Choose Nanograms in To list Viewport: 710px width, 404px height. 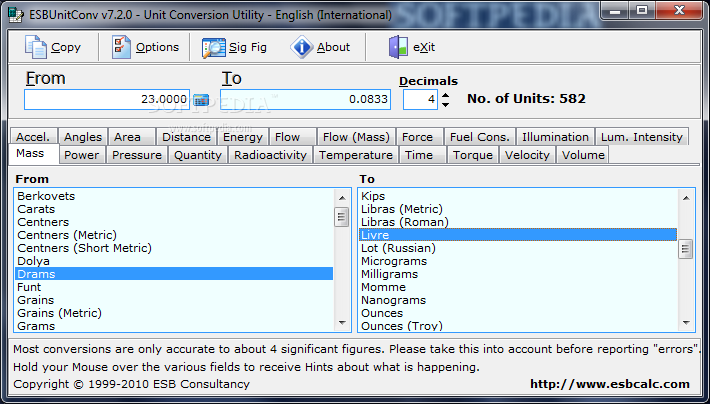[x=518, y=300]
